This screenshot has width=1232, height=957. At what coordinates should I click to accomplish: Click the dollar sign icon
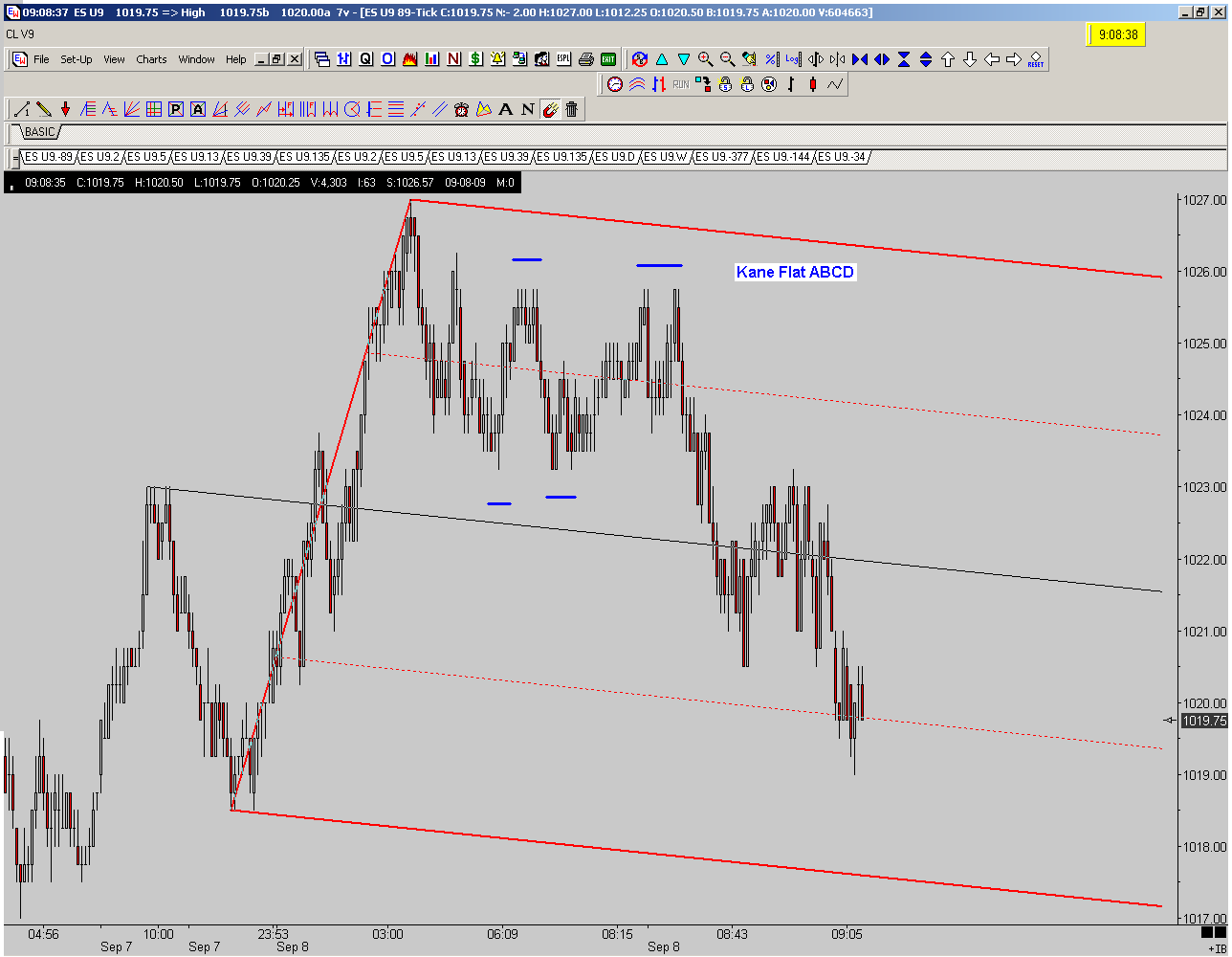pos(475,59)
